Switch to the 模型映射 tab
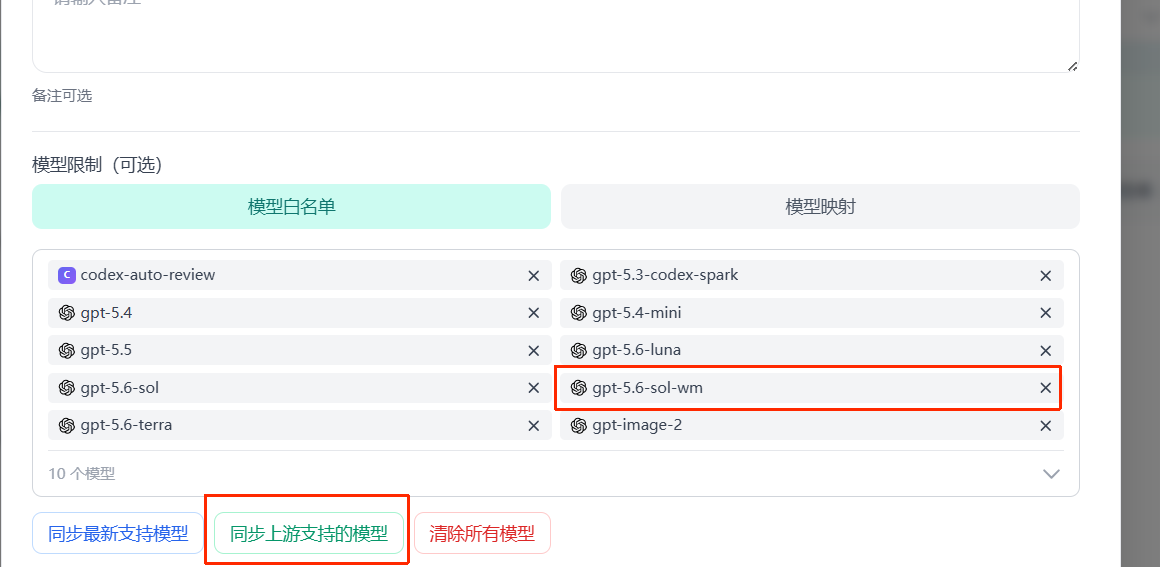This screenshot has height=567, width=1160. tap(820, 207)
